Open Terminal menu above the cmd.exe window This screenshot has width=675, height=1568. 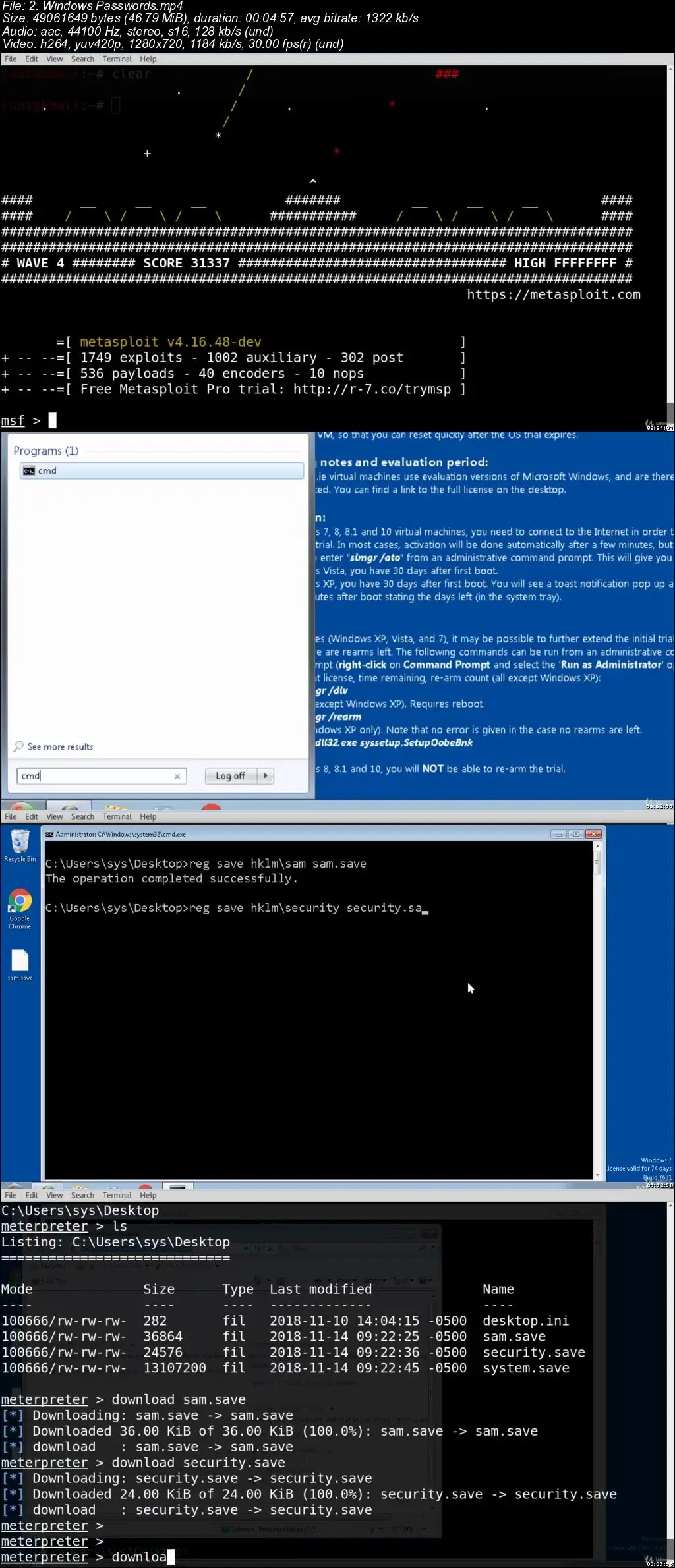117,816
